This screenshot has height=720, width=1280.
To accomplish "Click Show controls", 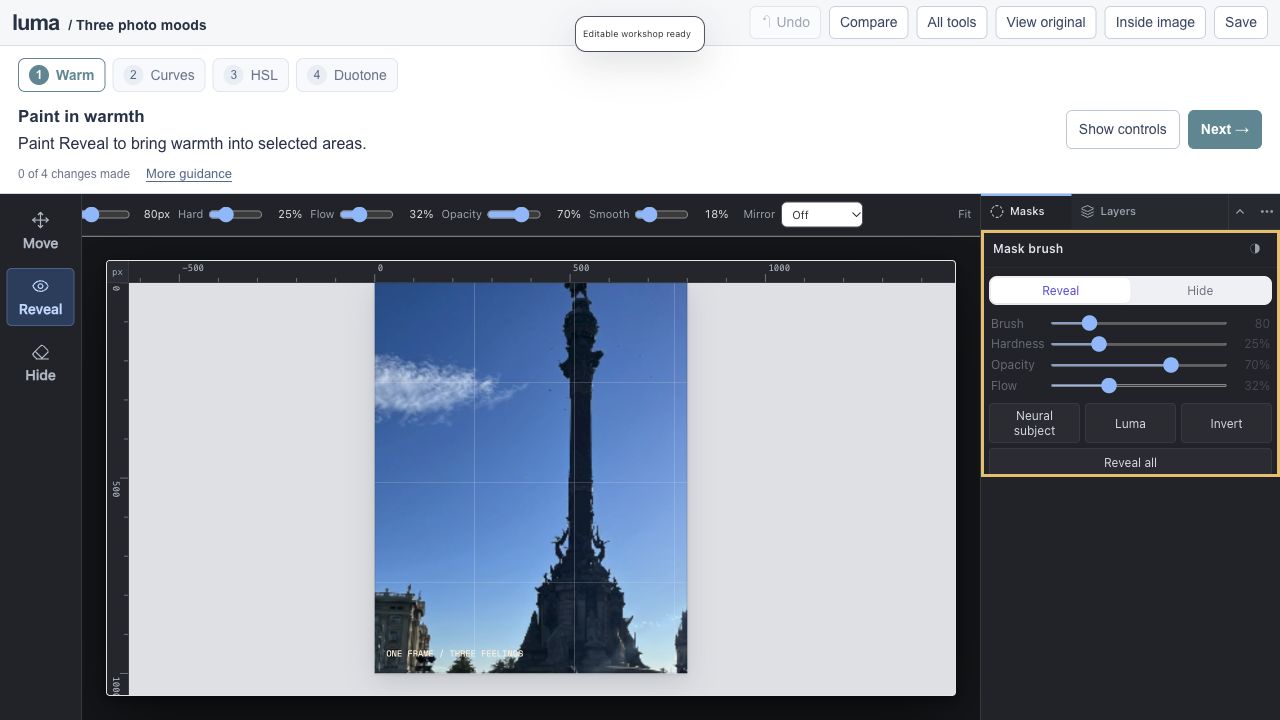I will click(x=1122, y=129).
